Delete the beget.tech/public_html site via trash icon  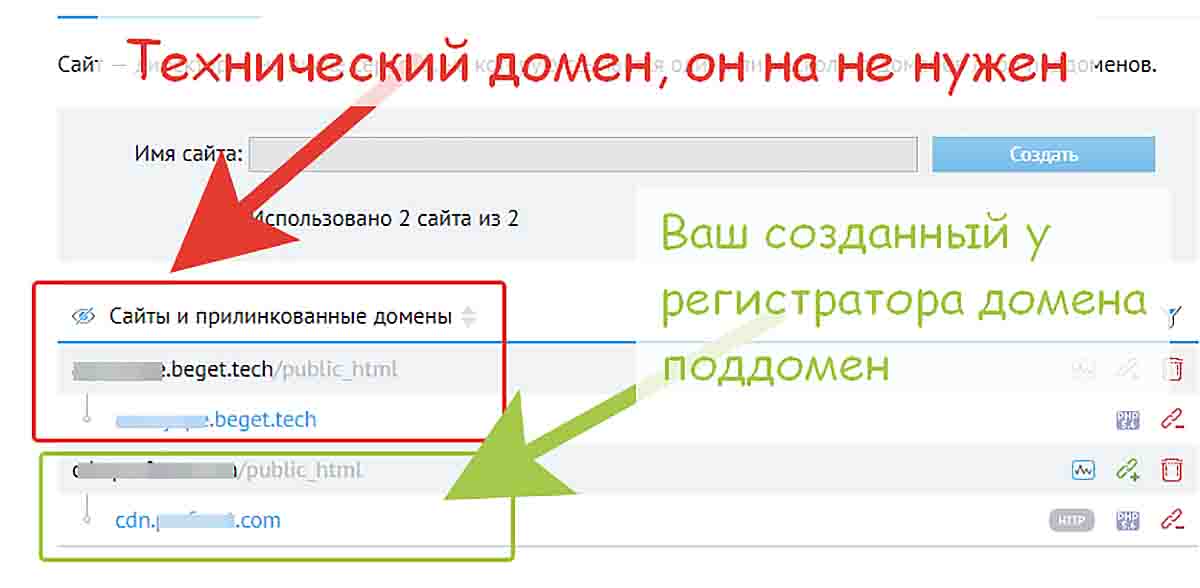point(1171,369)
